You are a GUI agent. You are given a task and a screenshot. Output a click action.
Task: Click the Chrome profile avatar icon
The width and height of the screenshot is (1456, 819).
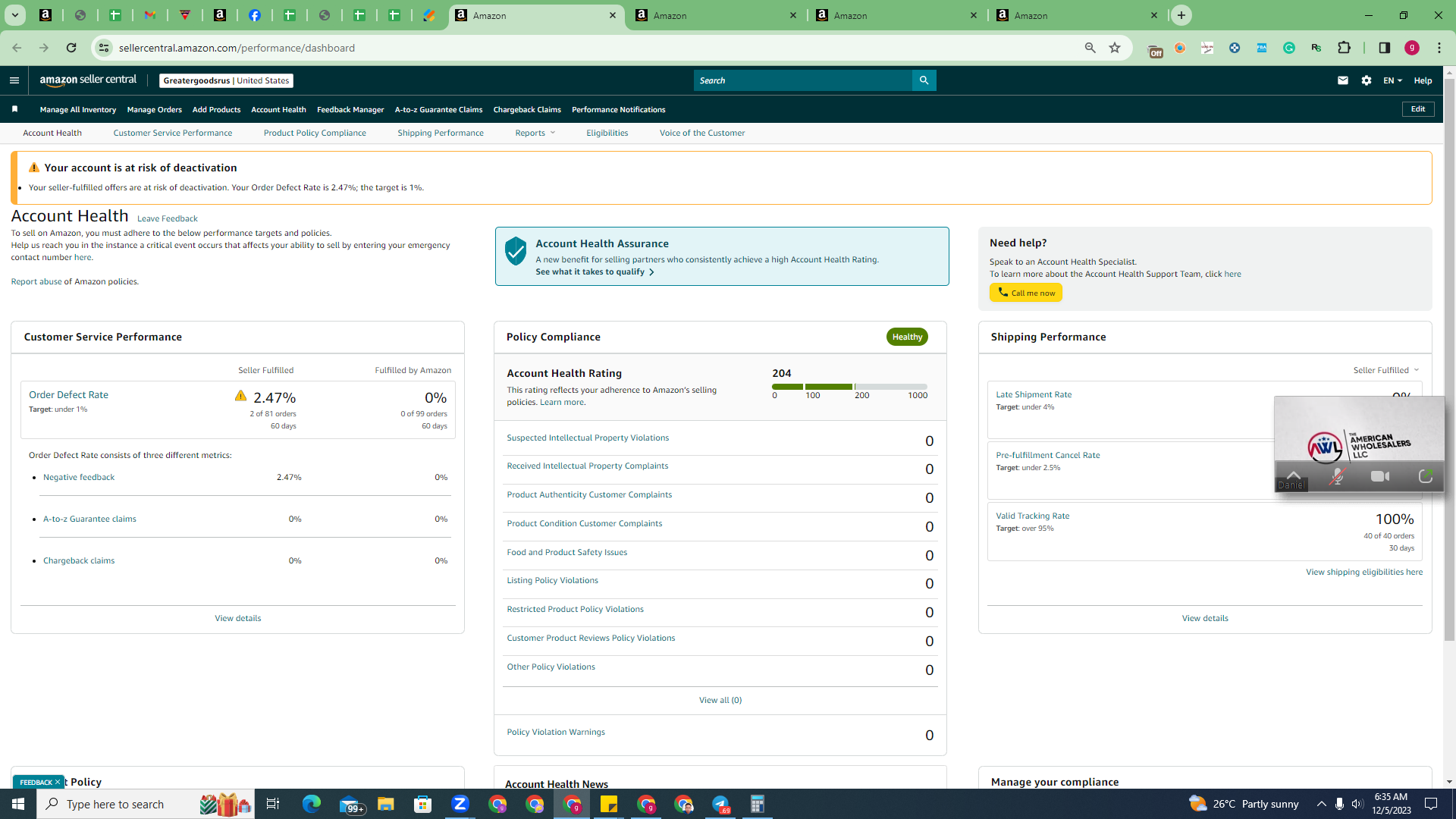(x=1412, y=48)
